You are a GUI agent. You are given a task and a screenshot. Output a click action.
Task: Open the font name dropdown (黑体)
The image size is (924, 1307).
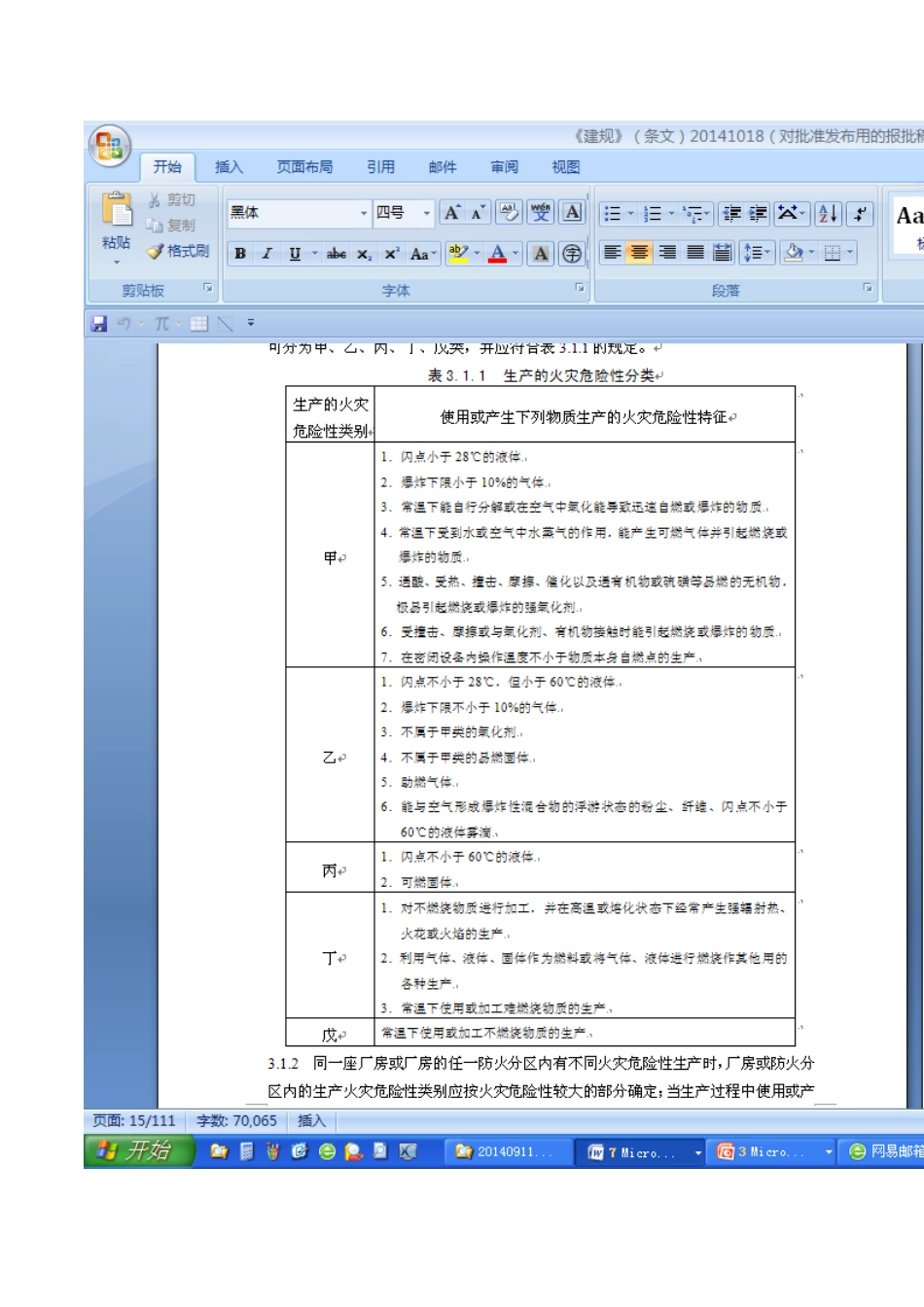(364, 213)
